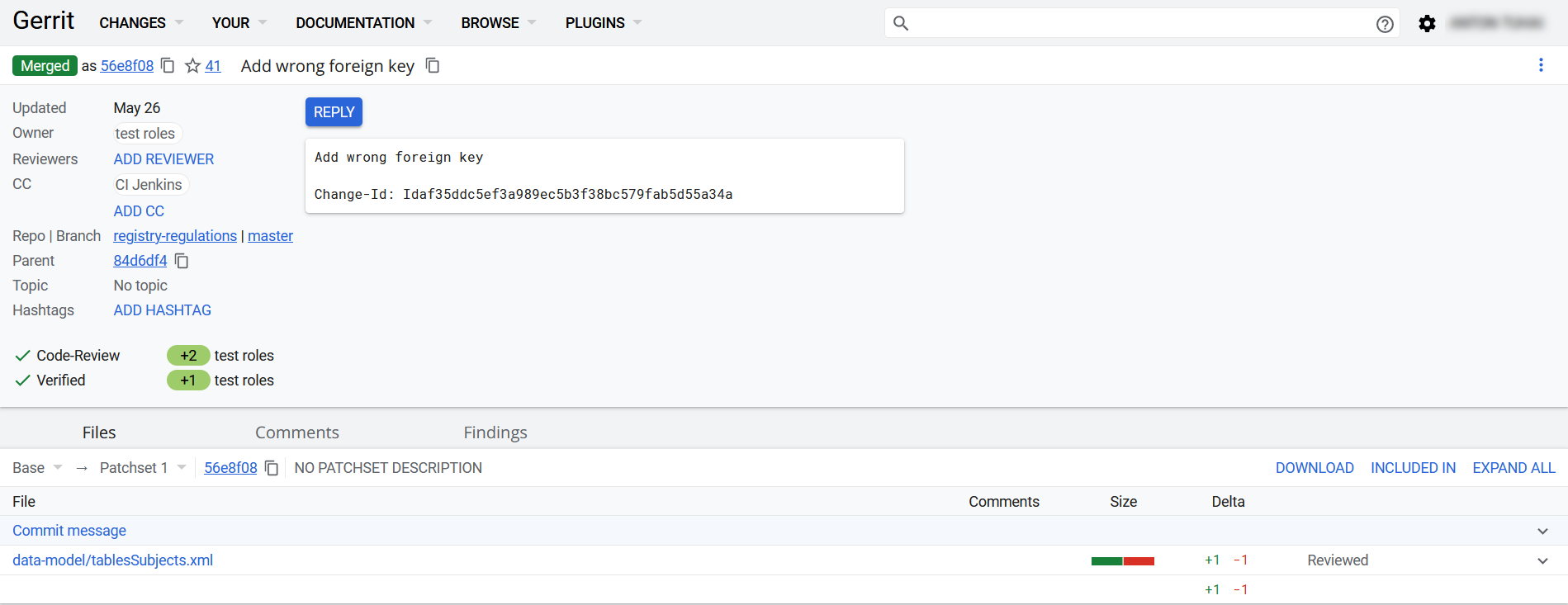
Task: Expand the tablesSubjects.xml row chevron
Action: click(x=1542, y=561)
